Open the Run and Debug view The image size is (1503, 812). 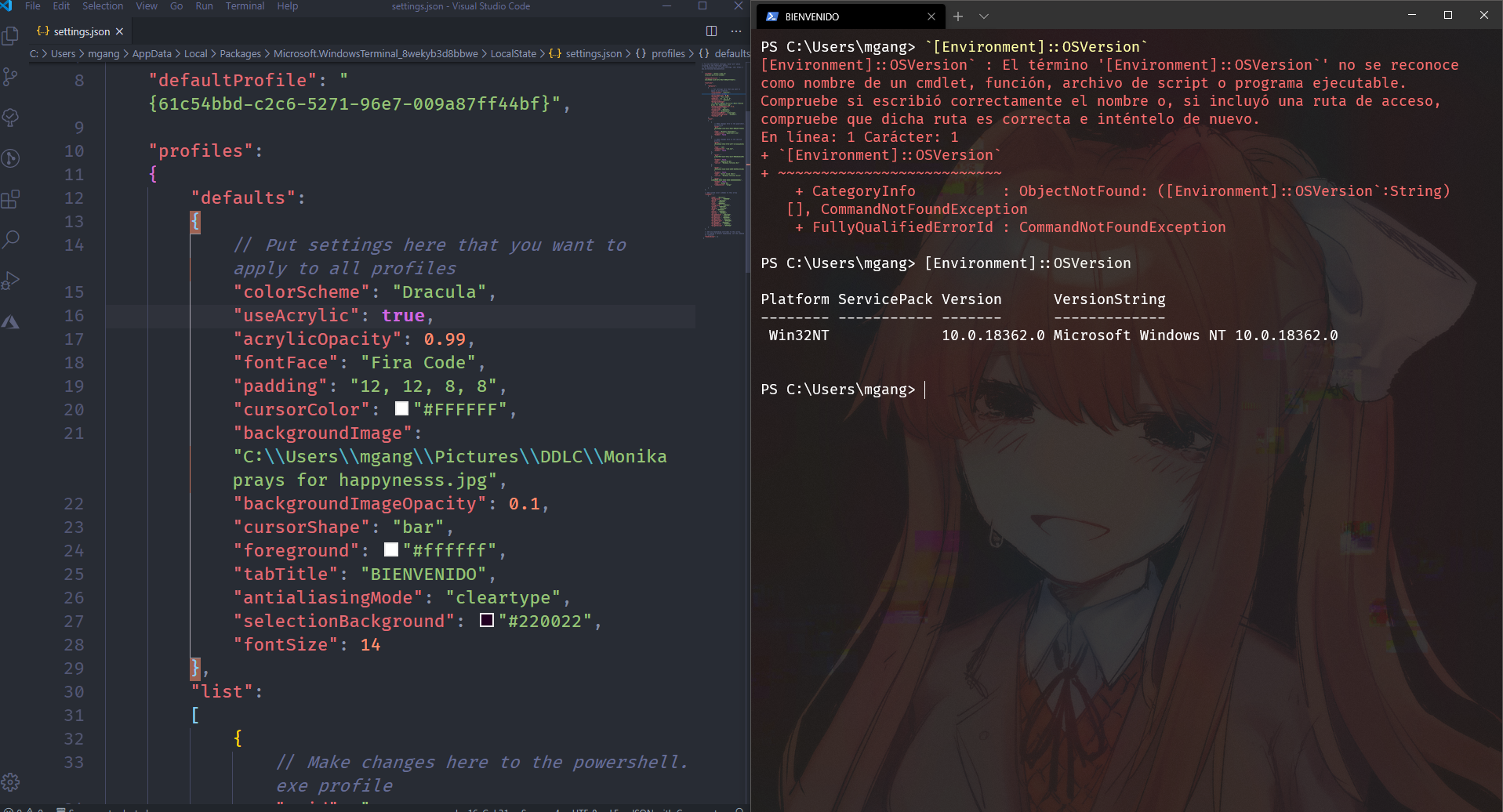coord(12,280)
